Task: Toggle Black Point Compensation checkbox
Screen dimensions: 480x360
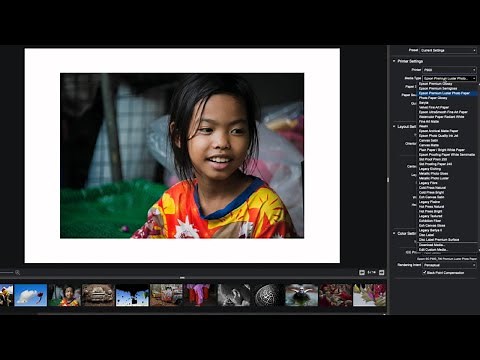Action: (x=425, y=272)
